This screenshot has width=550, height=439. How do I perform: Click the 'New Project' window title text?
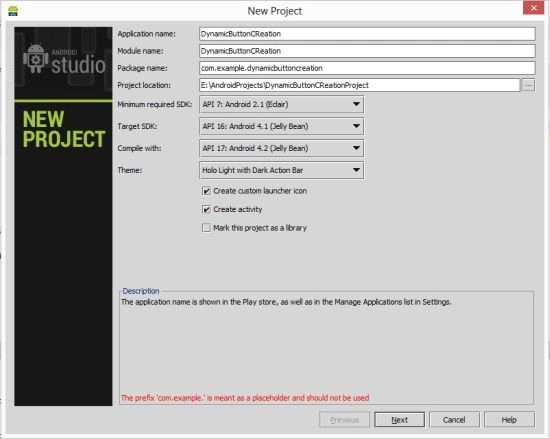click(275, 11)
